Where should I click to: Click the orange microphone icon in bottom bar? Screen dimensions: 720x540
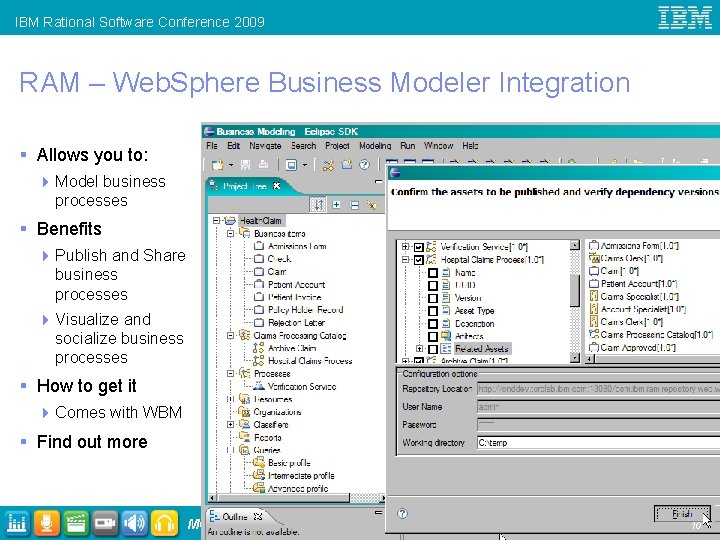[x=46, y=523]
